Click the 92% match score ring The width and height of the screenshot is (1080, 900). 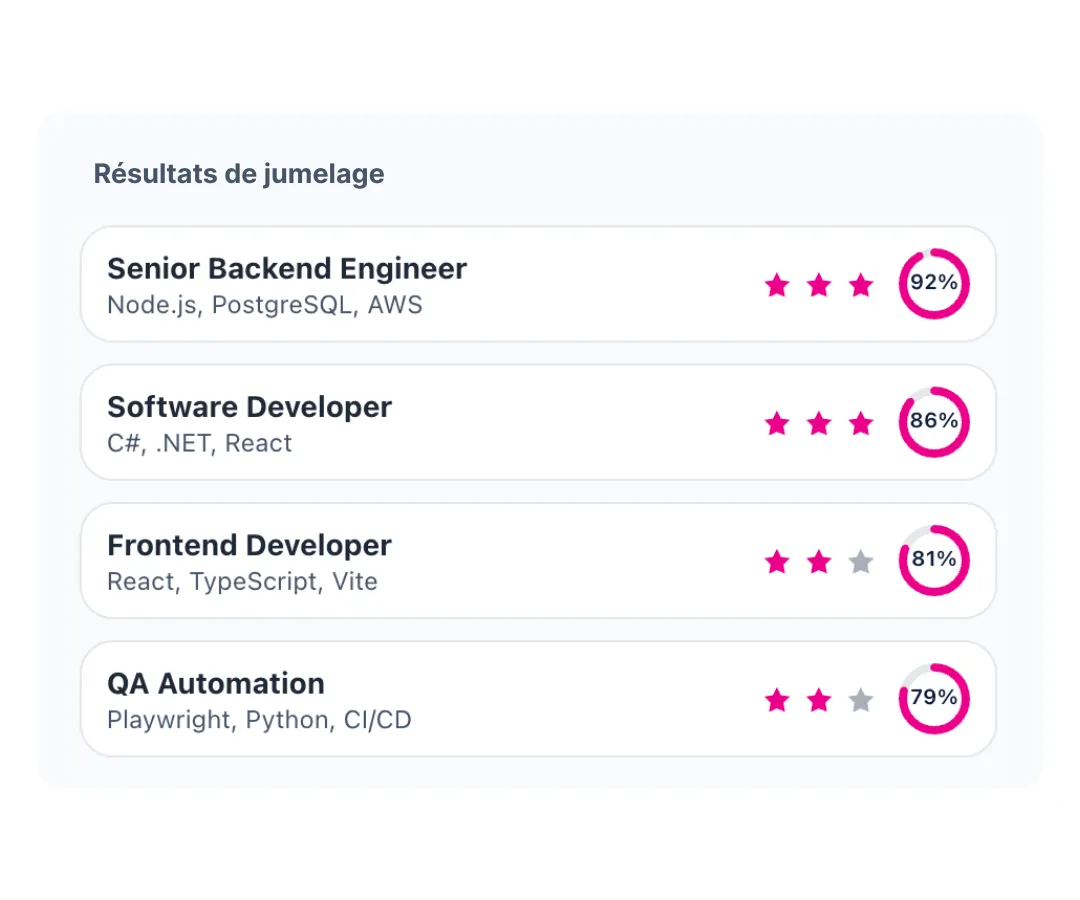coord(934,284)
